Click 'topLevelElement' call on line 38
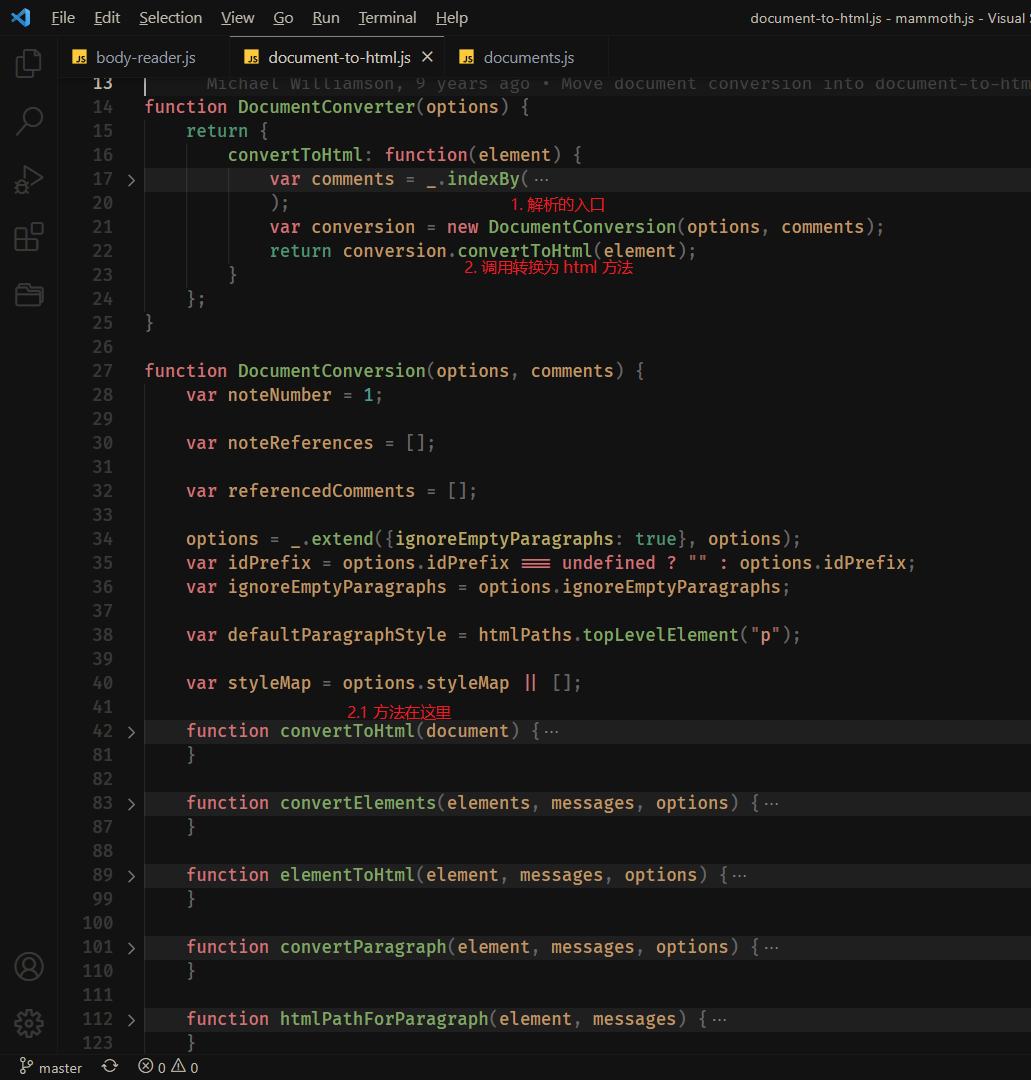This screenshot has height=1080, width=1031. click(660, 635)
